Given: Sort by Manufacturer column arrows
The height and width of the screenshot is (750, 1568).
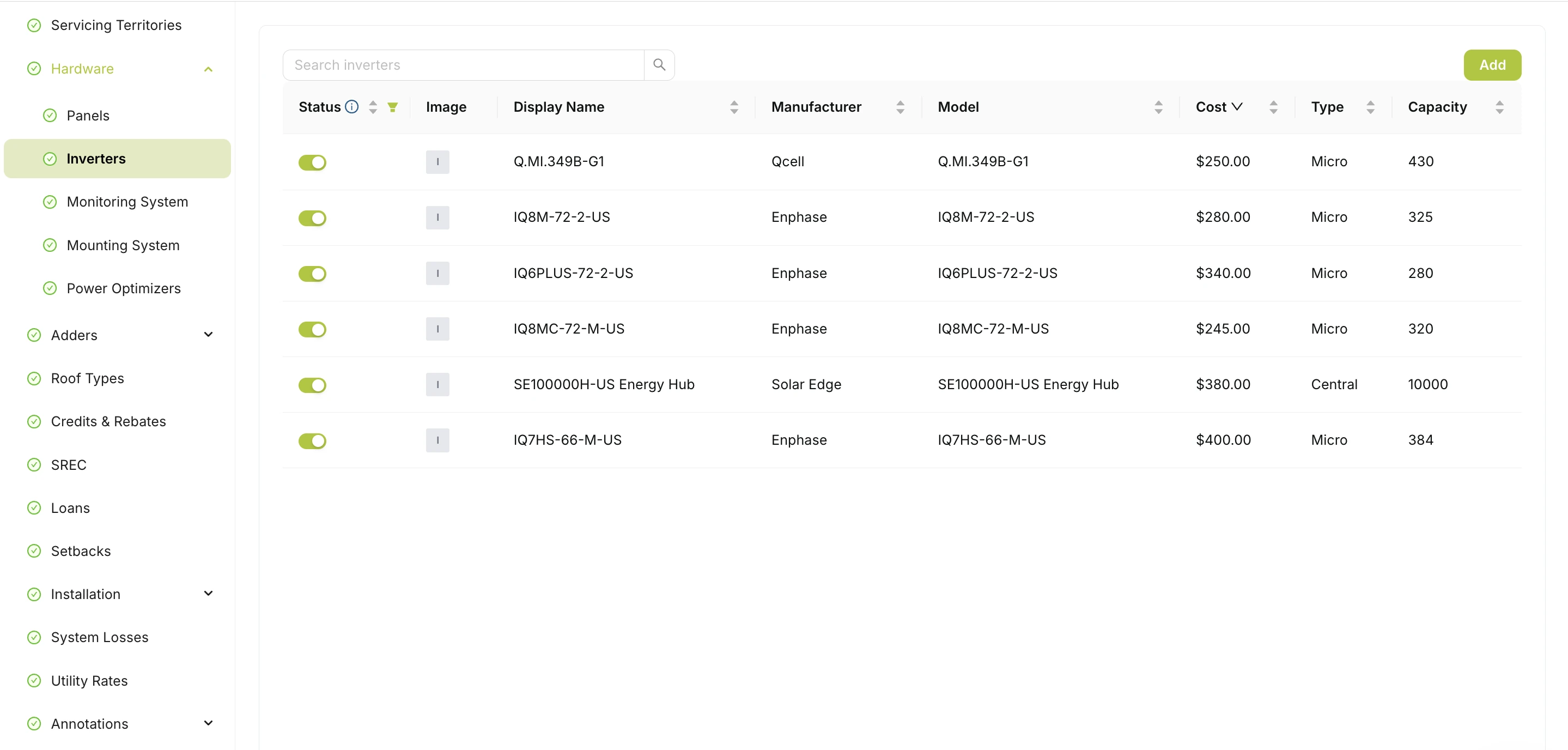Looking at the screenshot, I should 900,107.
